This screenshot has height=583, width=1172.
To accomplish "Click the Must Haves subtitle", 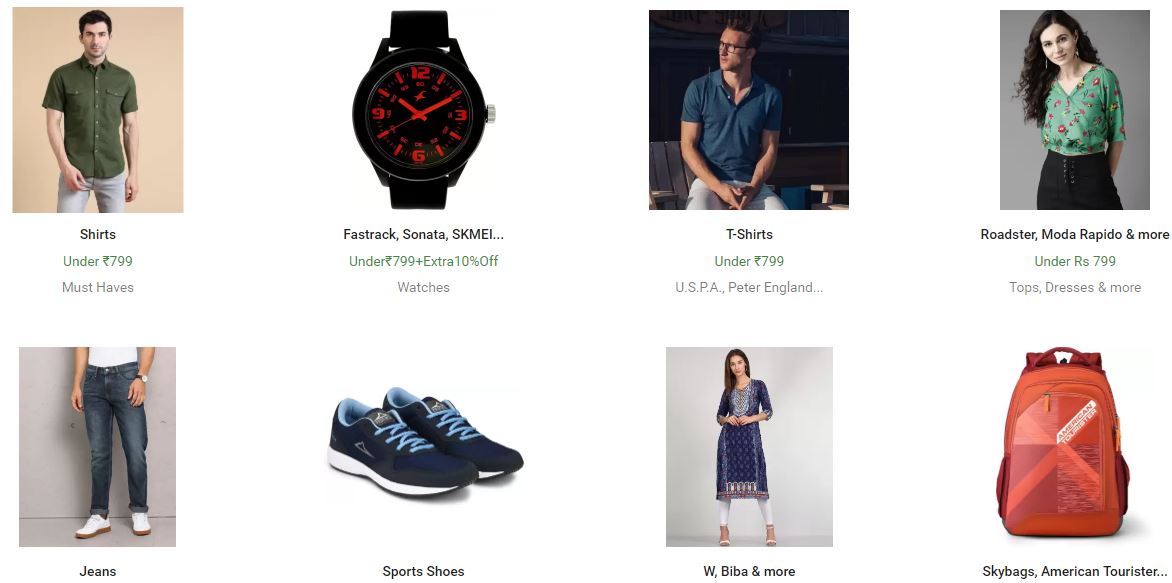I will pyautogui.click(x=98, y=288).
